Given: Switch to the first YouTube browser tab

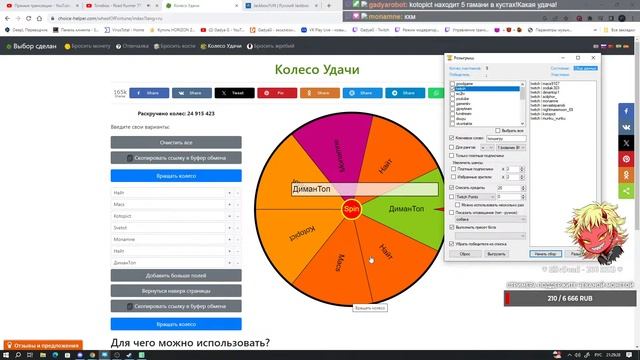Looking at the screenshot, I should coord(42,6).
